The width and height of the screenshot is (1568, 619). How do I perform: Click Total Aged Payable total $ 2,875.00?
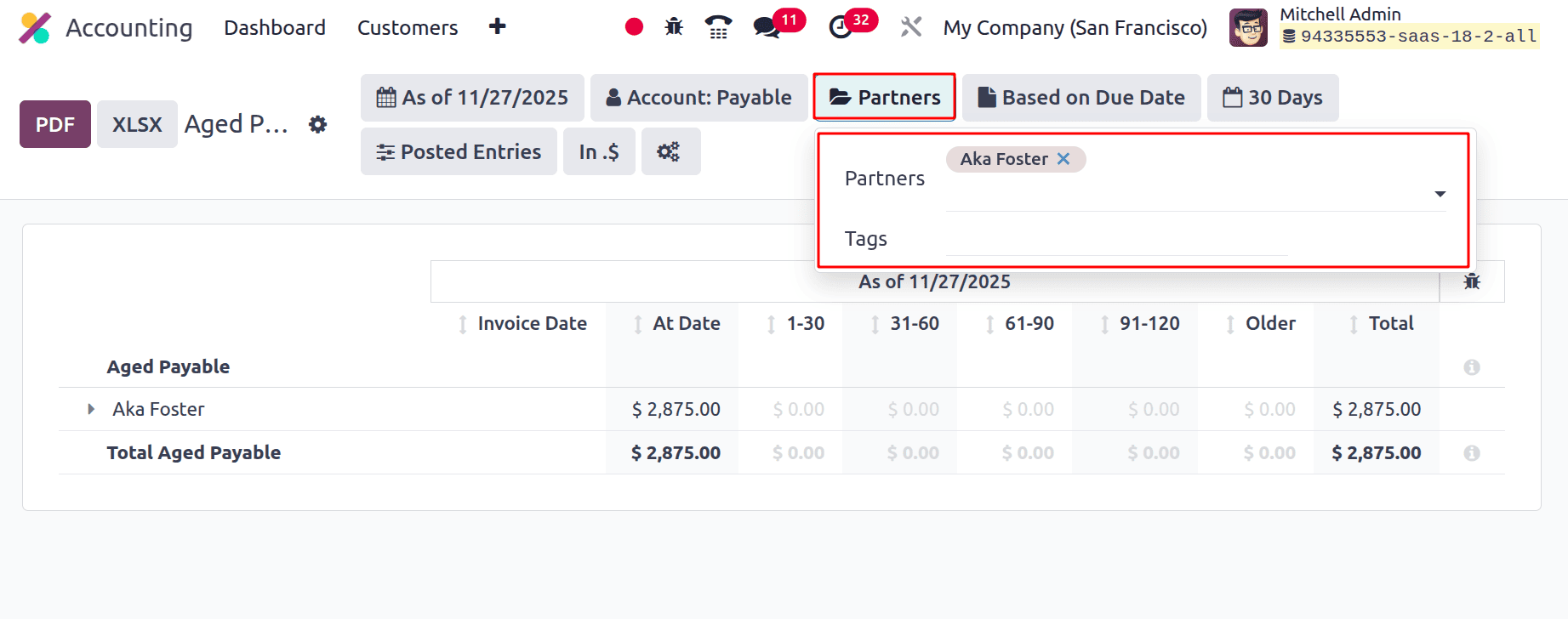click(x=1377, y=452)
